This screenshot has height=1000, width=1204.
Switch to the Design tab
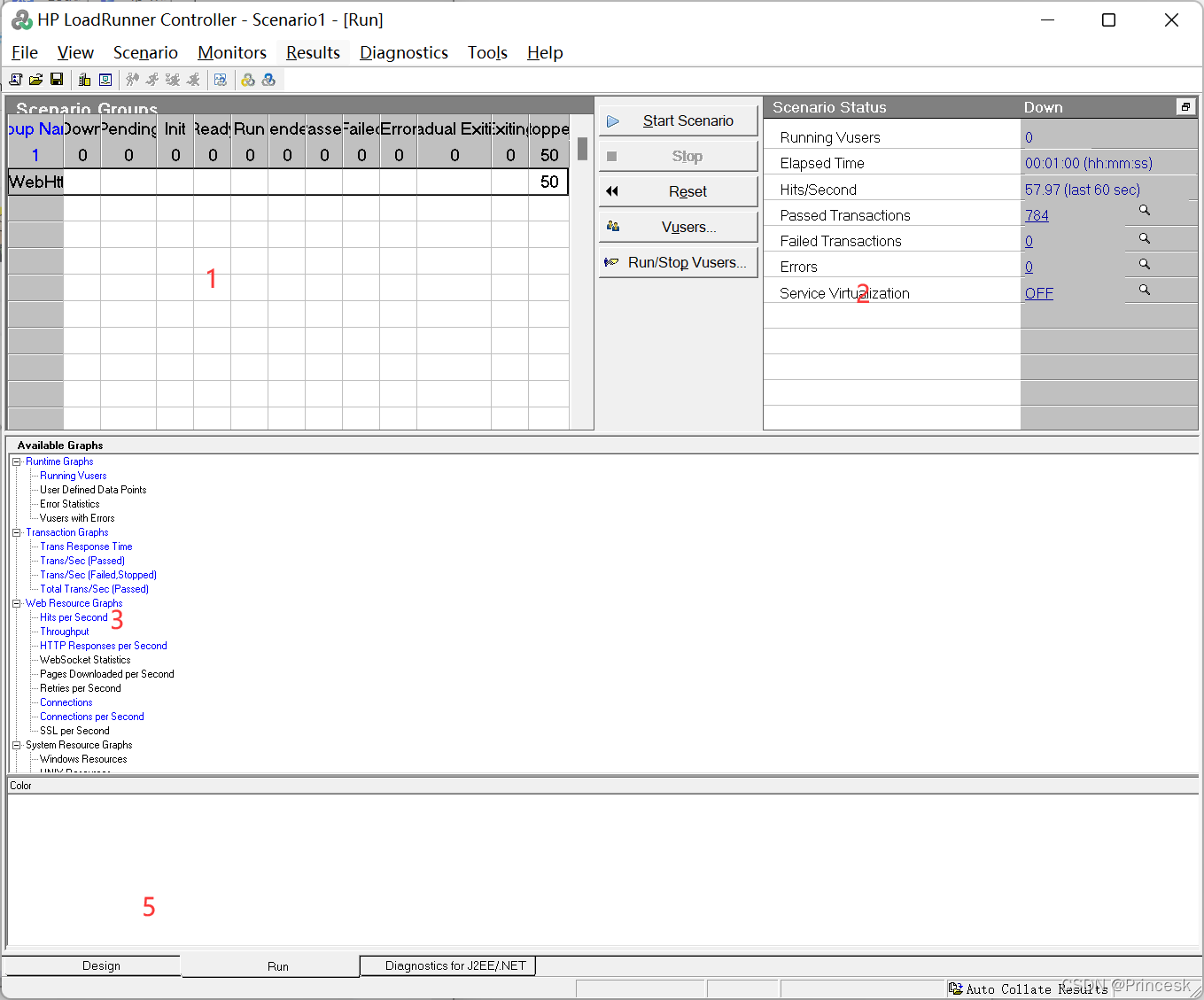(92, 966)
